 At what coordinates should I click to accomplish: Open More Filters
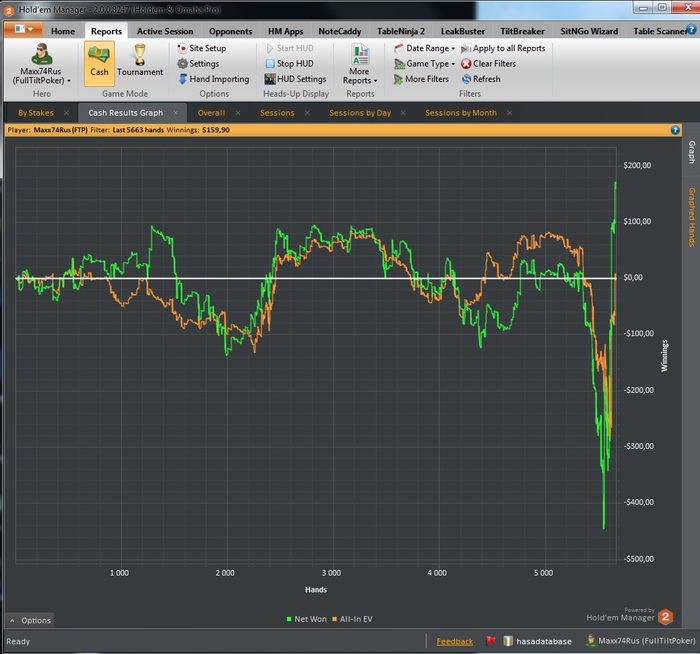421,79
